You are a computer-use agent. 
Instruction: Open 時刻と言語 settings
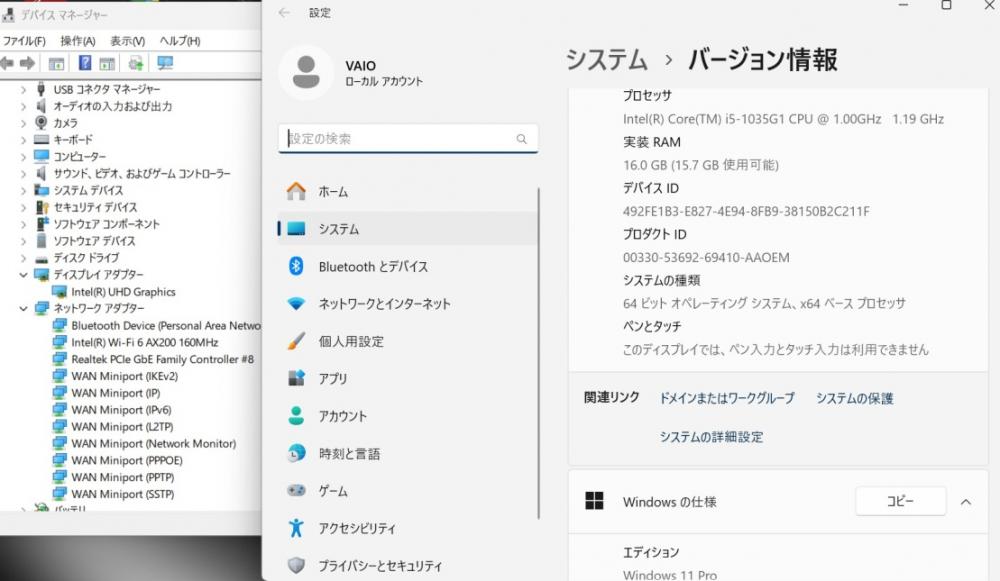(408, 453)
